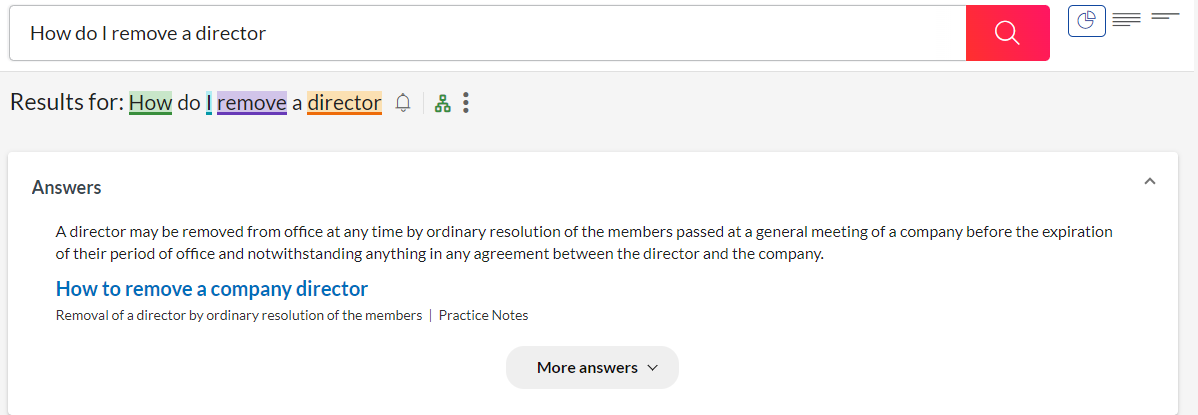Click the red magnifier search button
Screen dimensions: 1198x415
[1007, 33]
